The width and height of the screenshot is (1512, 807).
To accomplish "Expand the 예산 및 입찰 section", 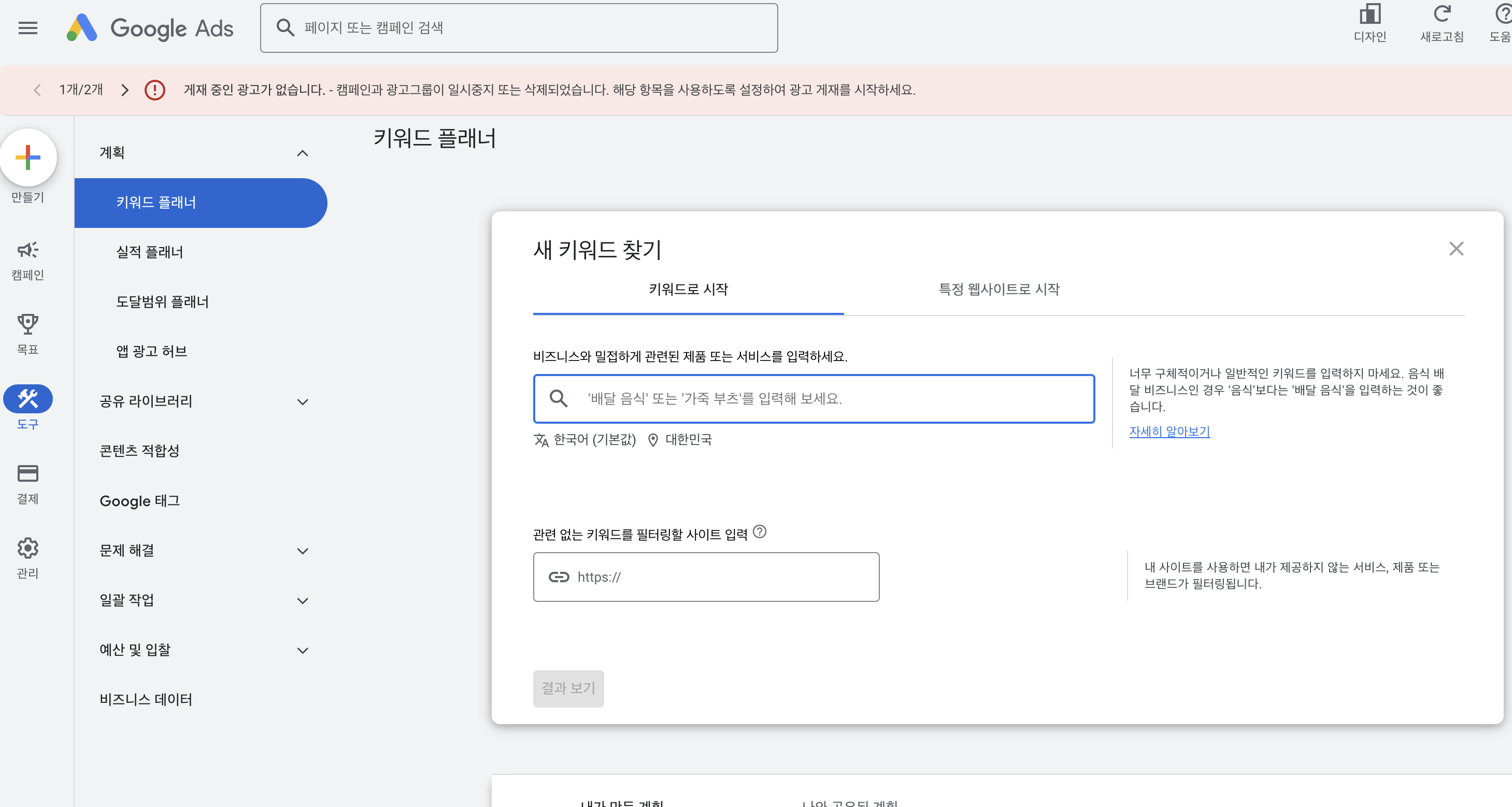I will click(302, 650).
